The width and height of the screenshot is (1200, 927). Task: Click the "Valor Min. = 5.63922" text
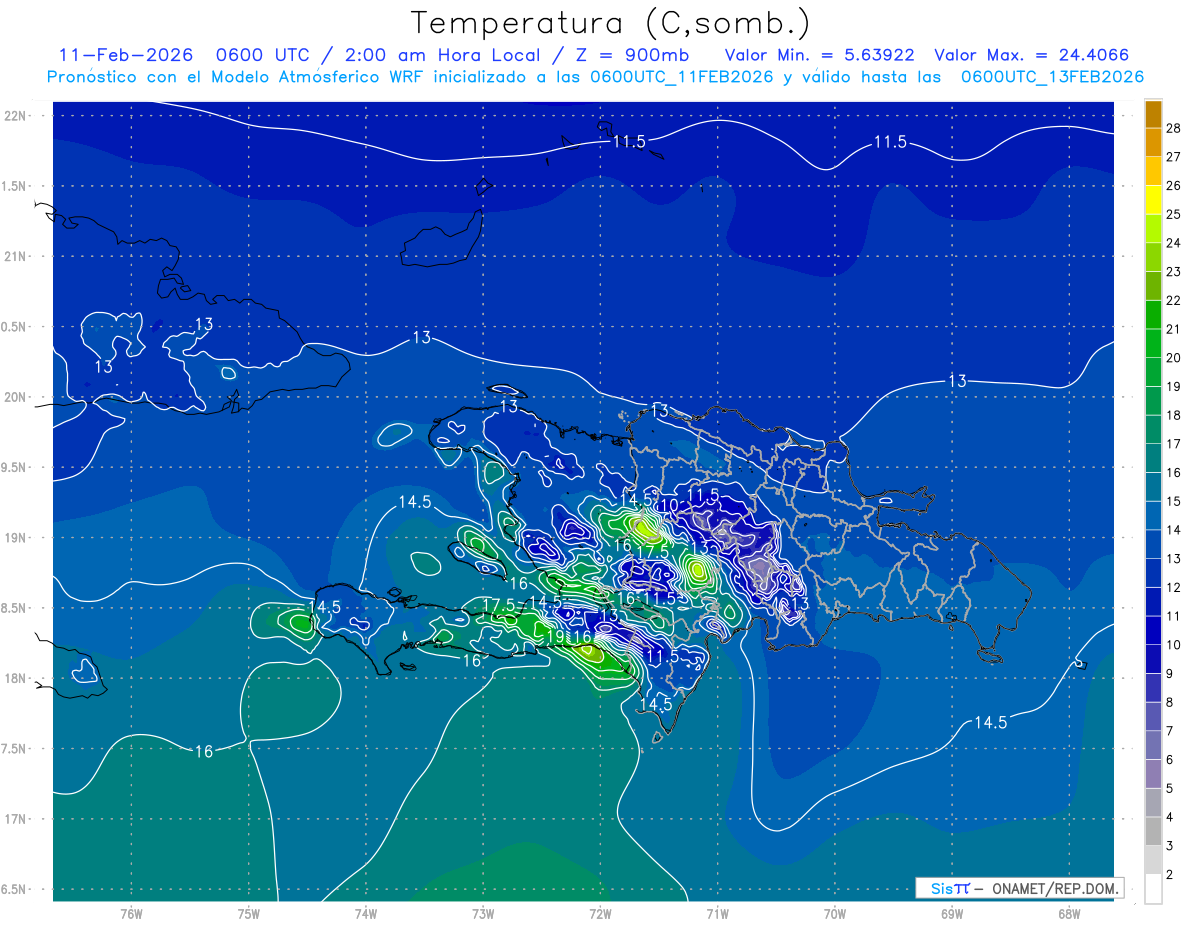tap(819, 55)
